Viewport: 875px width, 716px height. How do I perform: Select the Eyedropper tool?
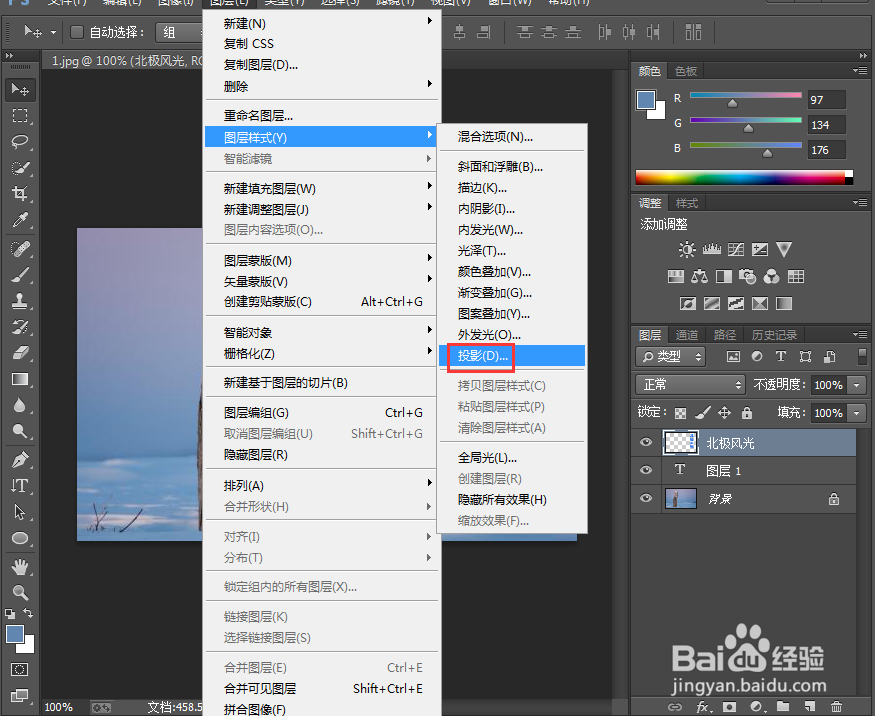[x=20, y=219]
